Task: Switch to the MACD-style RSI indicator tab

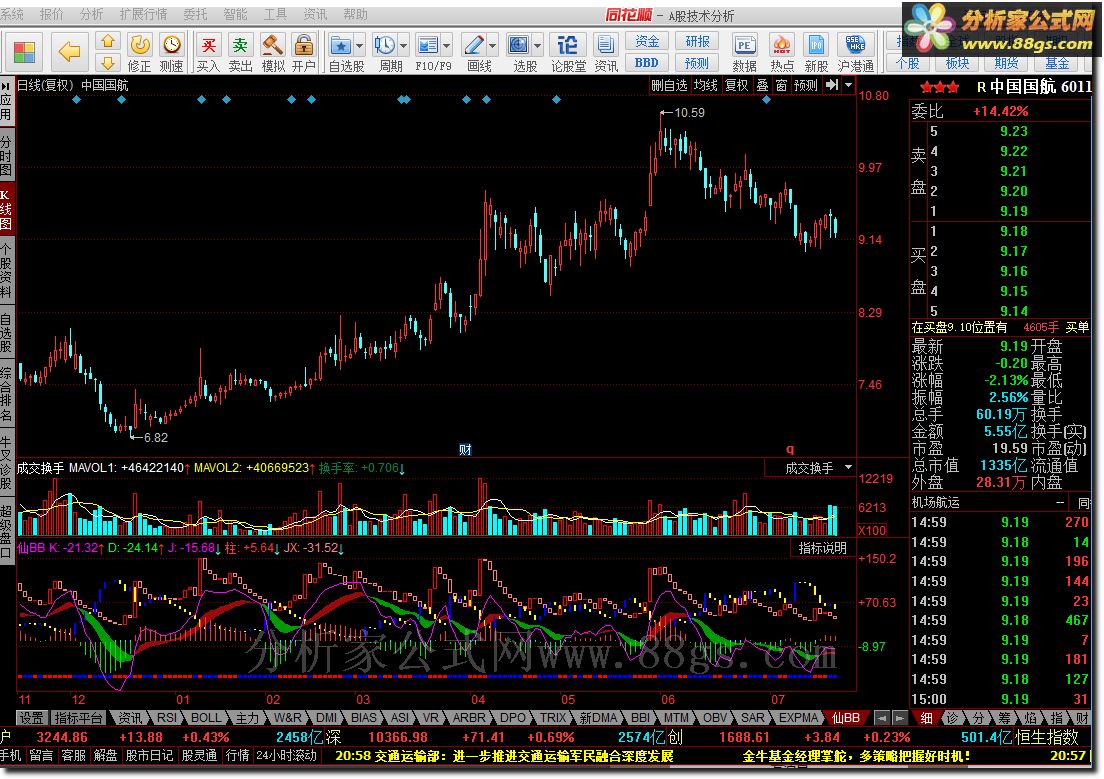Action: pyautogui.click(x=167, y=718)
